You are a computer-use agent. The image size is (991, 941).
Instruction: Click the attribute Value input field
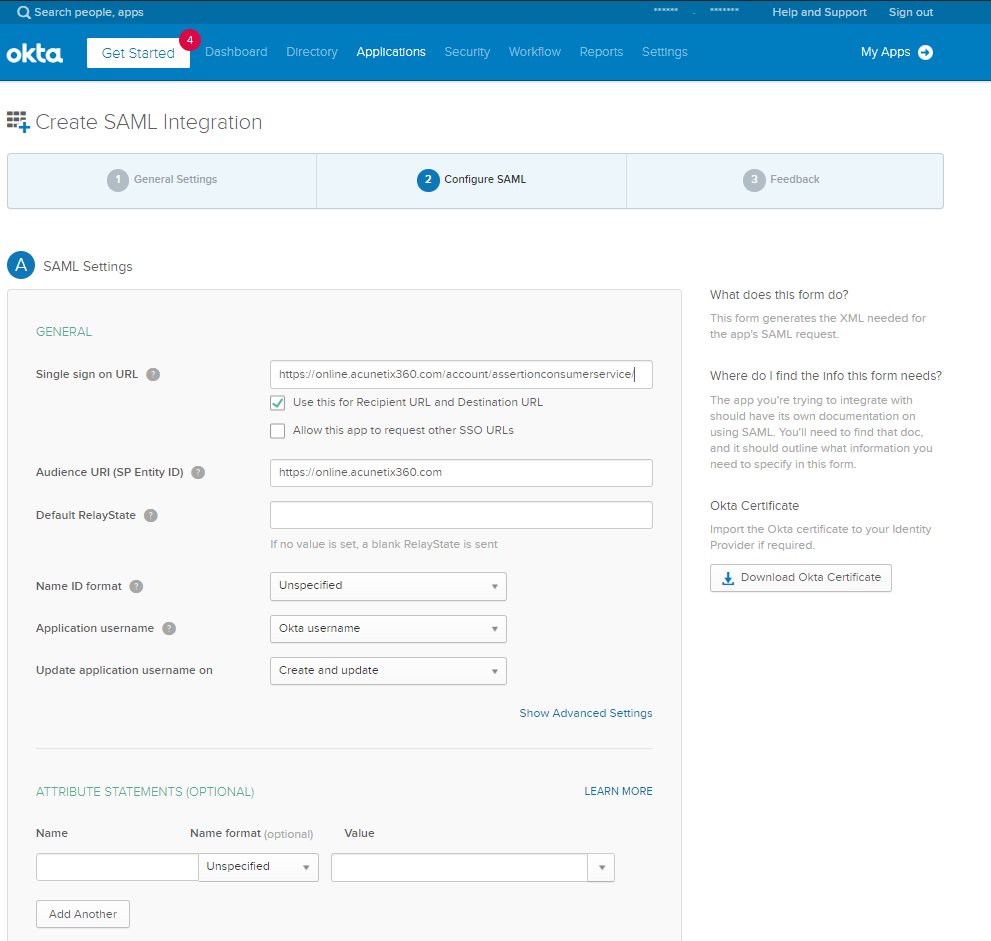pyautogui.click(x=459, y=868)
